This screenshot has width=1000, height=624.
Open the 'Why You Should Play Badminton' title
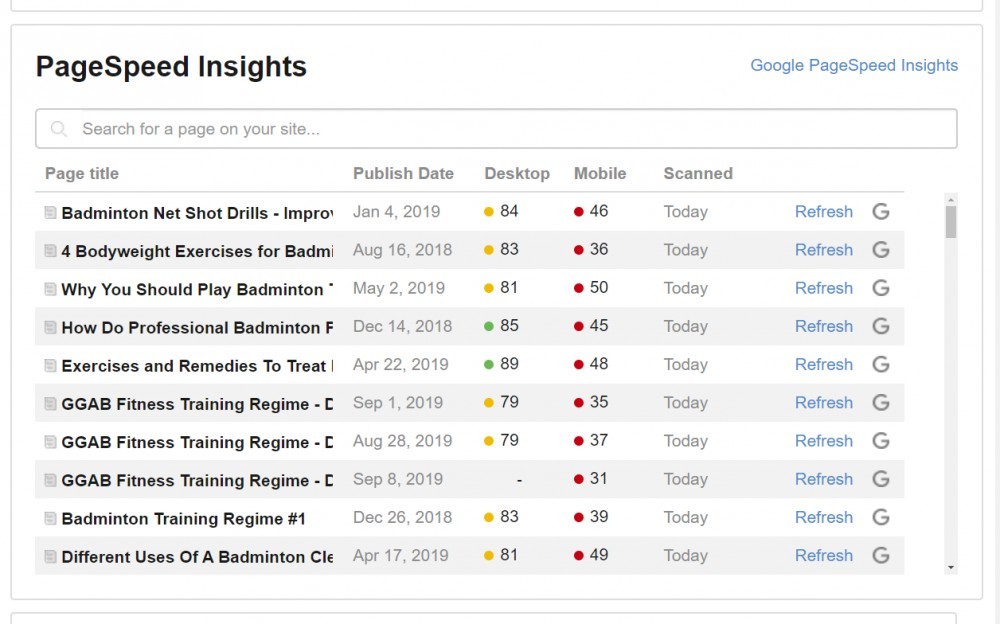tap(197, 290)
